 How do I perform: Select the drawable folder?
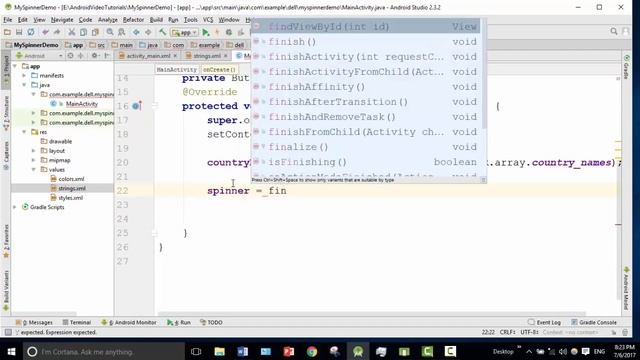click(x=60, y=141)
